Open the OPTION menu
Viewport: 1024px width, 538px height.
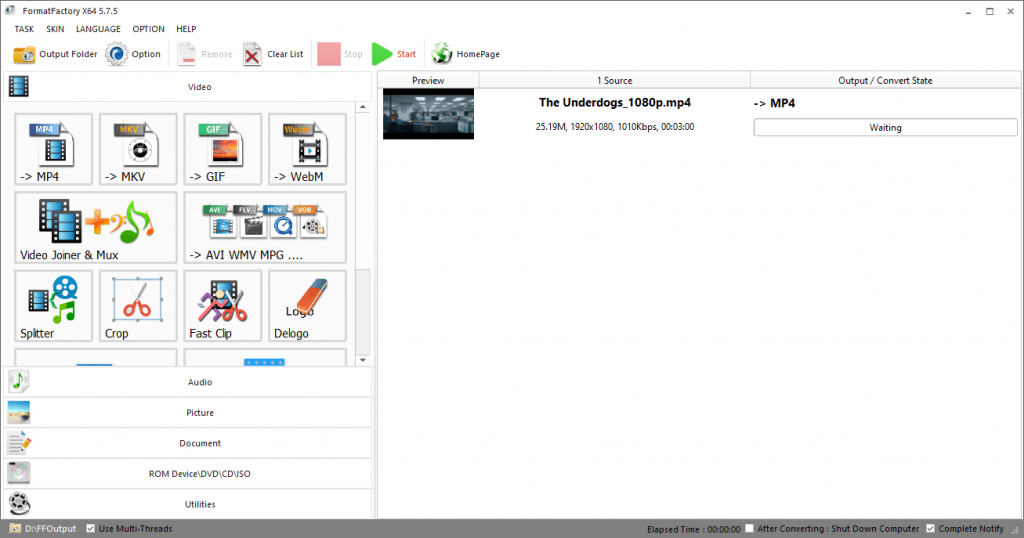[148, 29]
